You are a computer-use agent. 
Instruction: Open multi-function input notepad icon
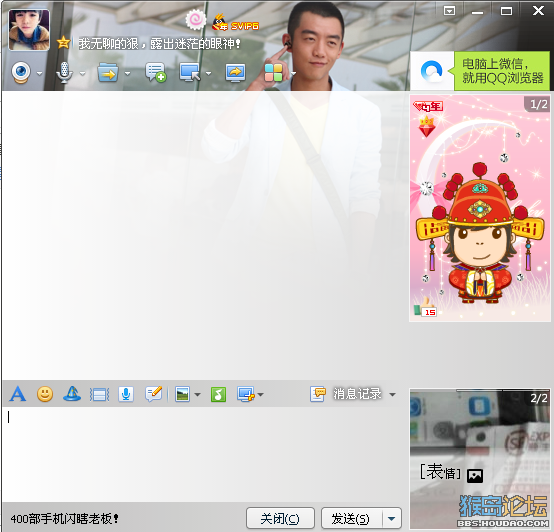tap(154, 394)
